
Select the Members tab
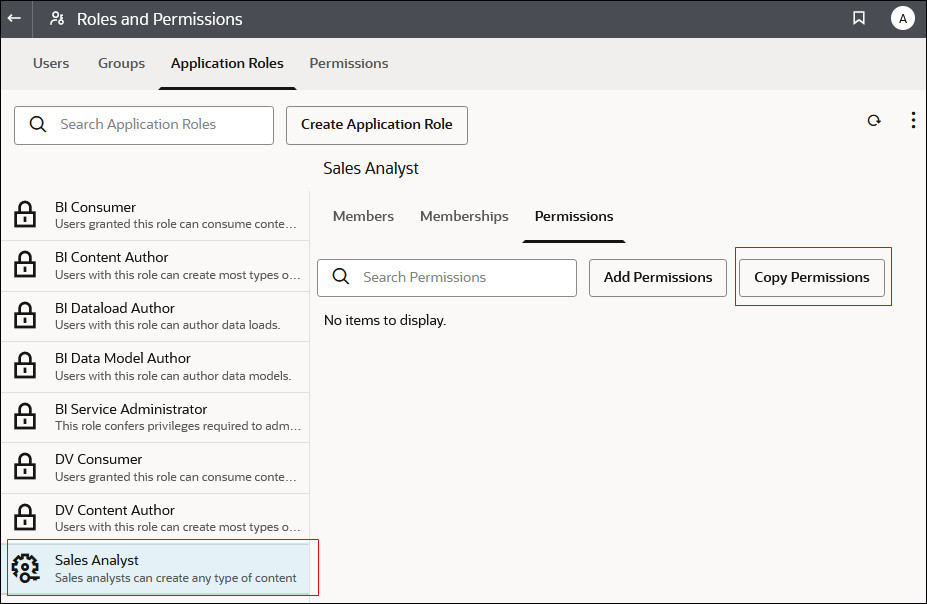[363, 216]
